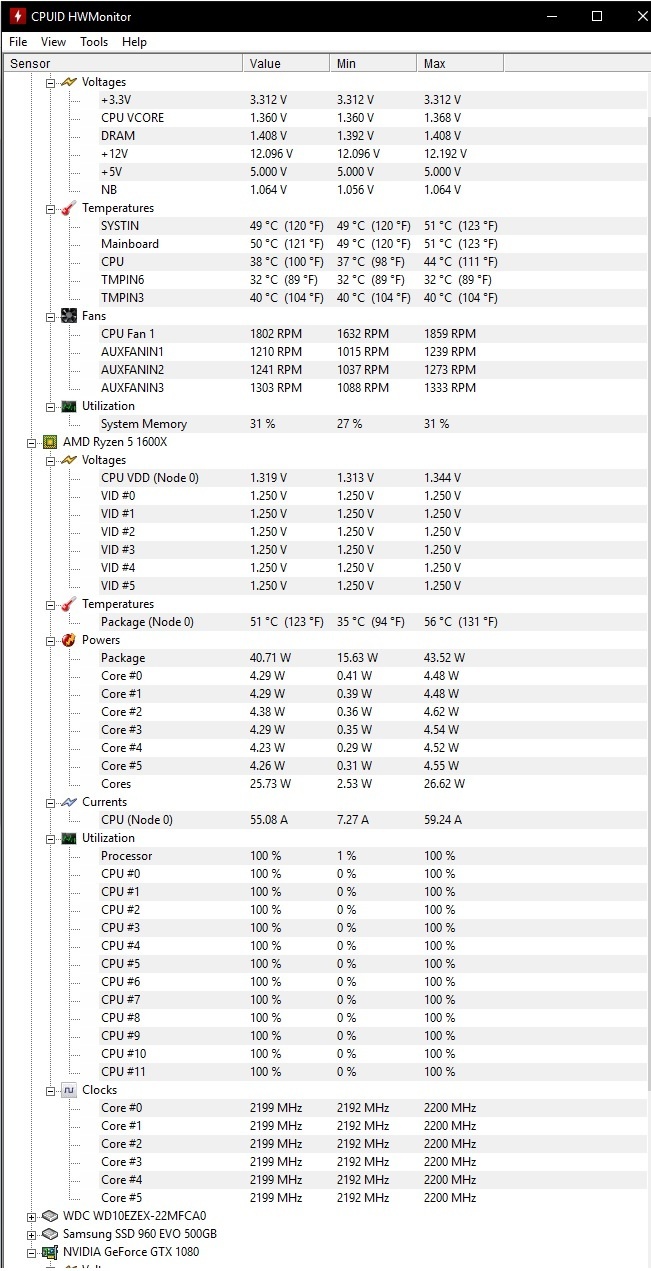Collapse the CPU Utilization section
Image resolution: width=651 pixels, height=1271 pixels.
coord(50,838)
